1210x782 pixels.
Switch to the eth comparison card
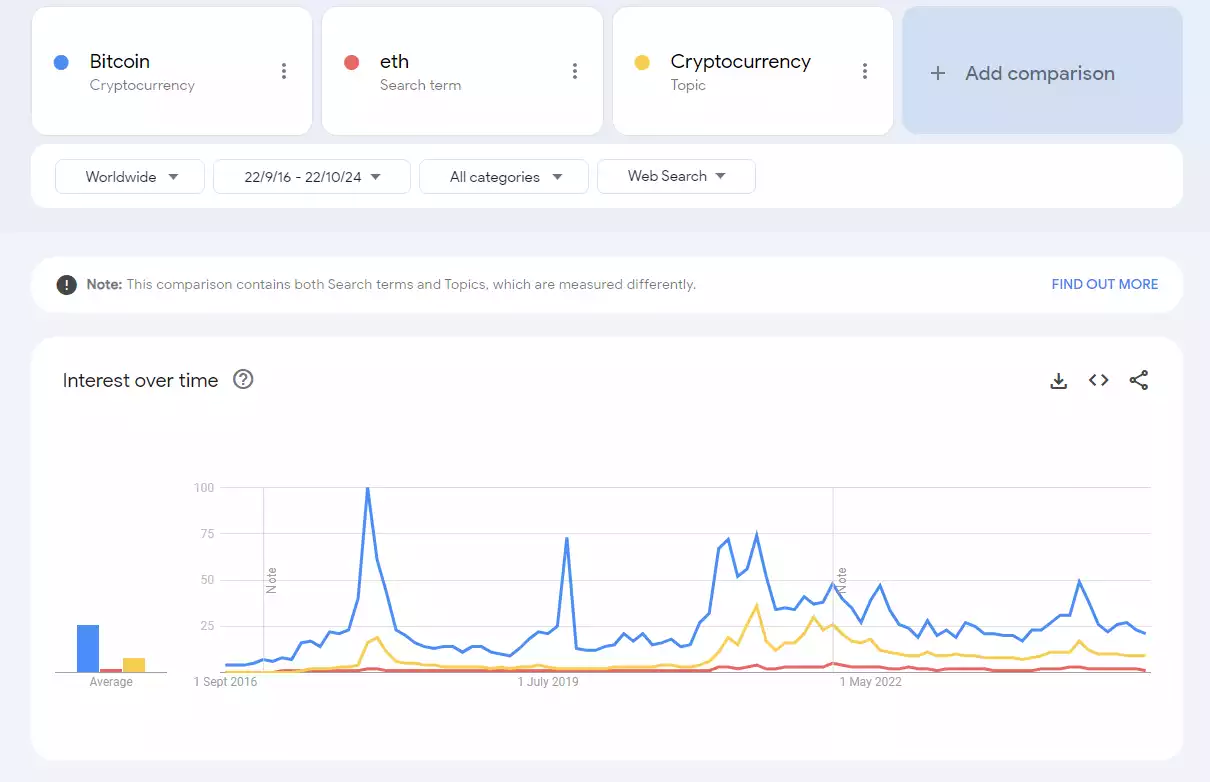[x=462, y=71]
